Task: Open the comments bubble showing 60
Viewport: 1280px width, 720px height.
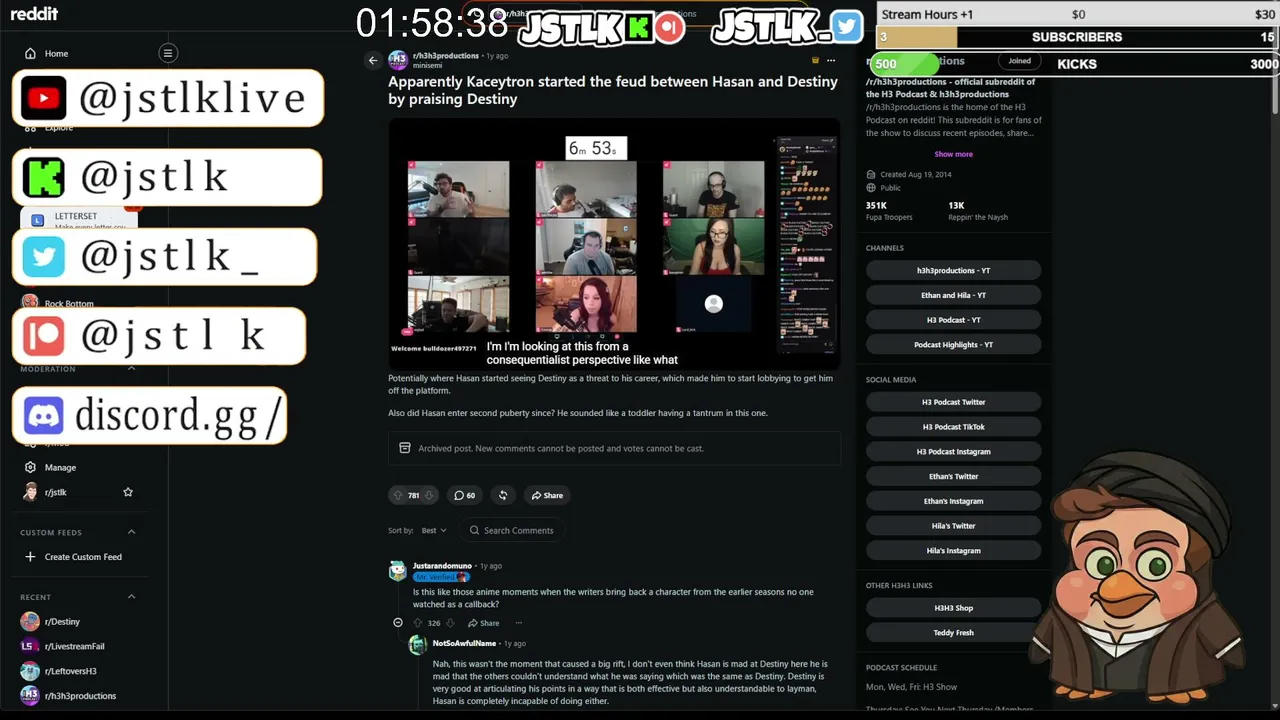Action: click(x=464, y=495)
